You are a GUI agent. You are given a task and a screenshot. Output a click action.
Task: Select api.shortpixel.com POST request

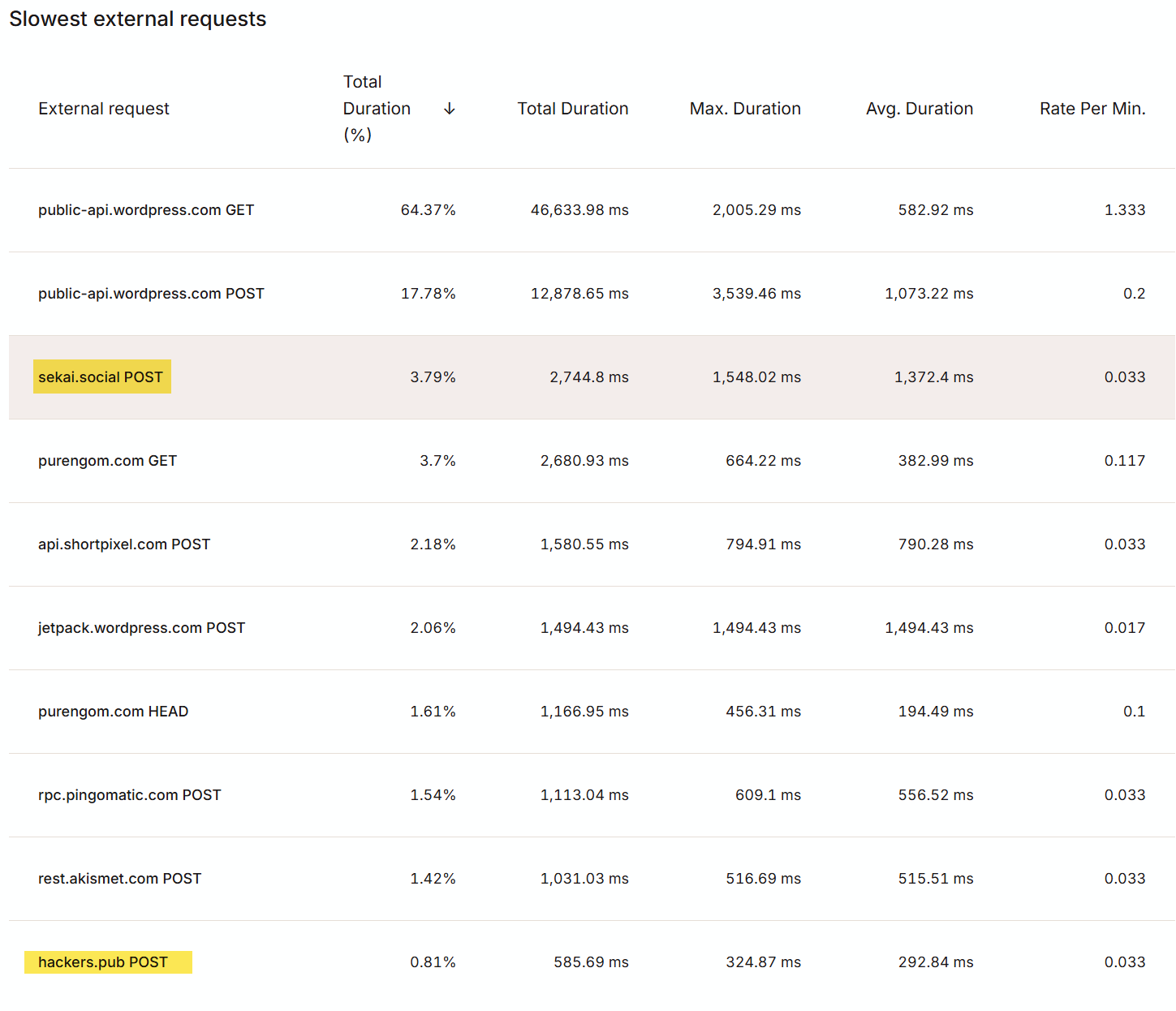pos(124,544)
